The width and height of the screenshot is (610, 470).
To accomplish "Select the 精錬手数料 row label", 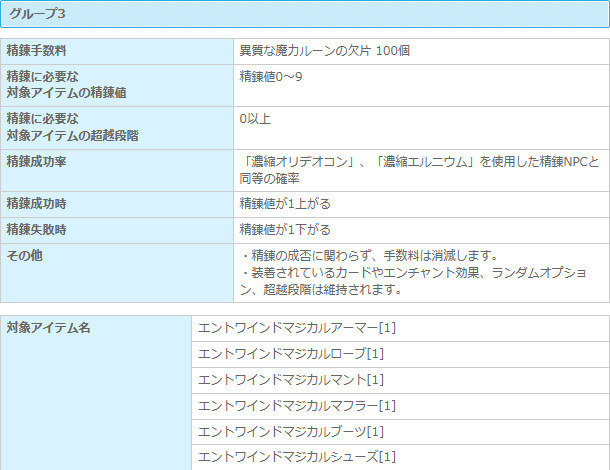I will click(36, 50).
